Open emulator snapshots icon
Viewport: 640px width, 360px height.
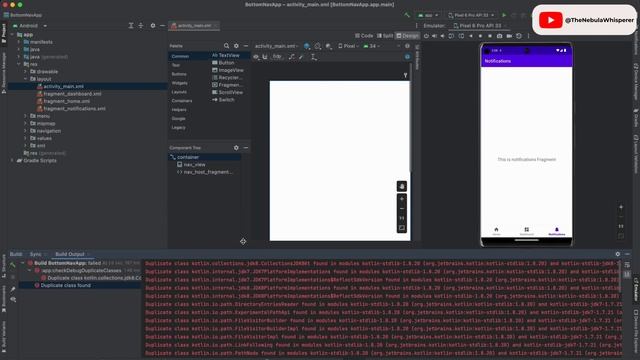click(519, 36)
